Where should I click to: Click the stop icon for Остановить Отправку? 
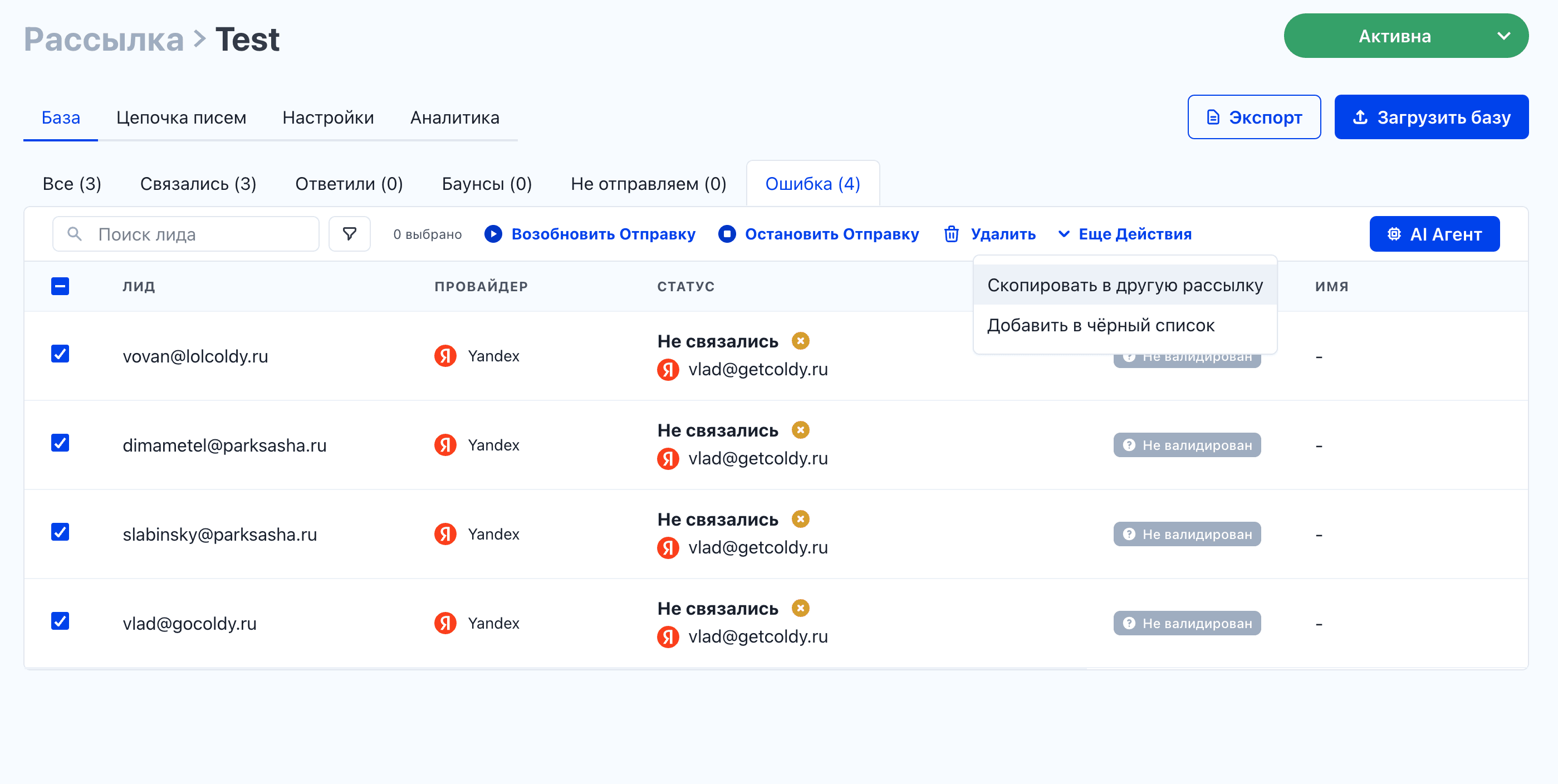727,233
